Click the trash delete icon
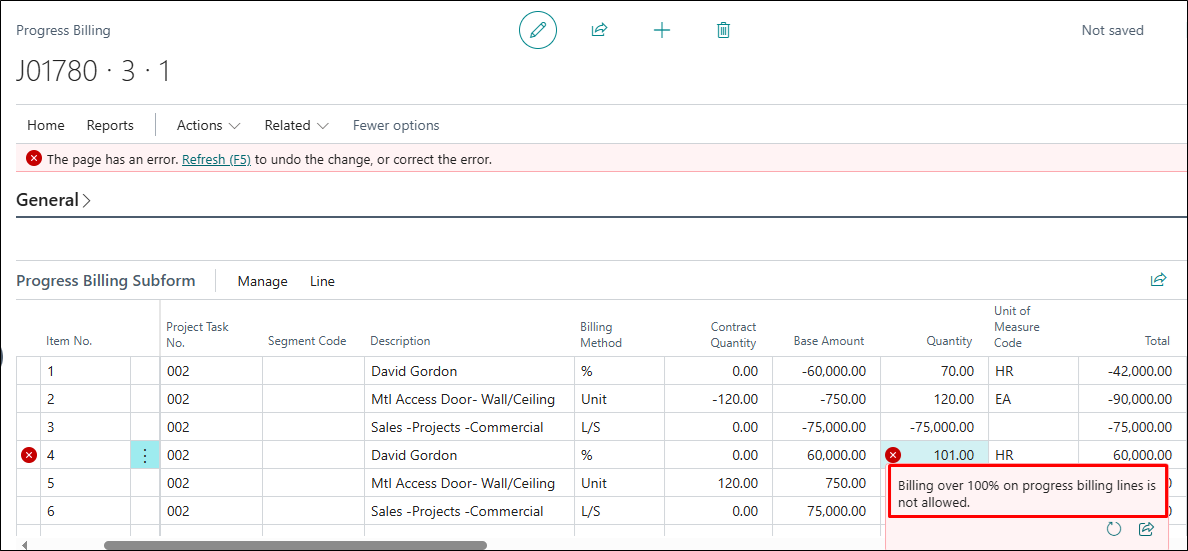The image size is (1188, 551). 723,30
